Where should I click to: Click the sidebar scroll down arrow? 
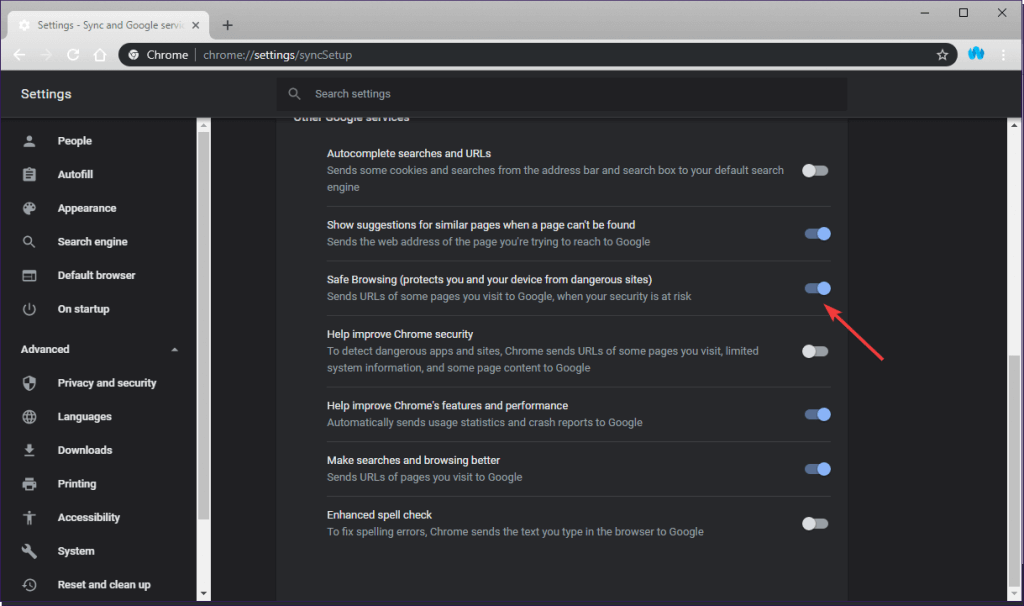click(x=204, y=594)
